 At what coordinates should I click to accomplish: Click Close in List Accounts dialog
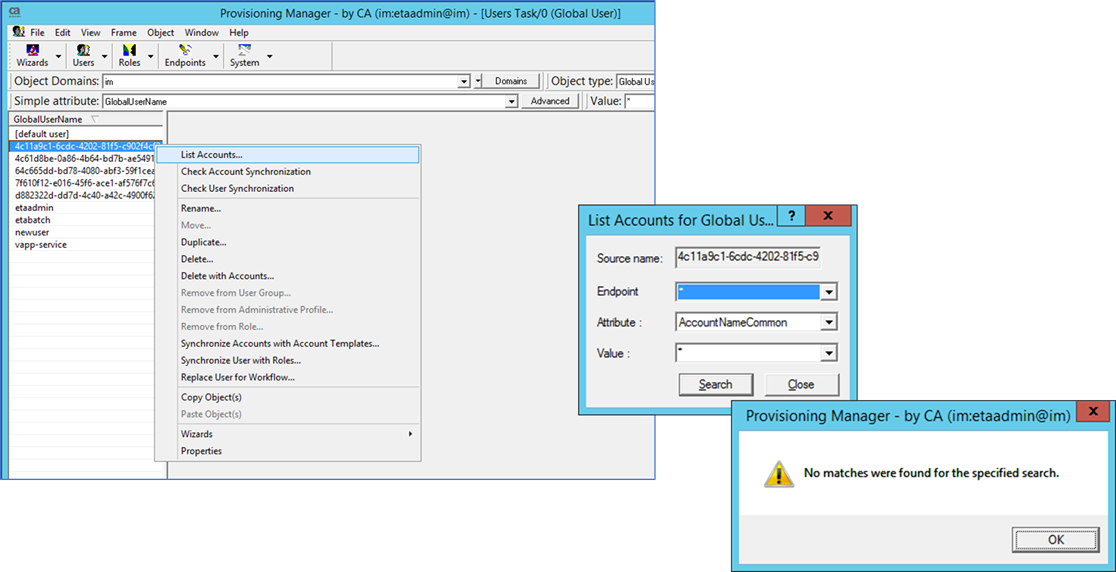coord(801,385)
